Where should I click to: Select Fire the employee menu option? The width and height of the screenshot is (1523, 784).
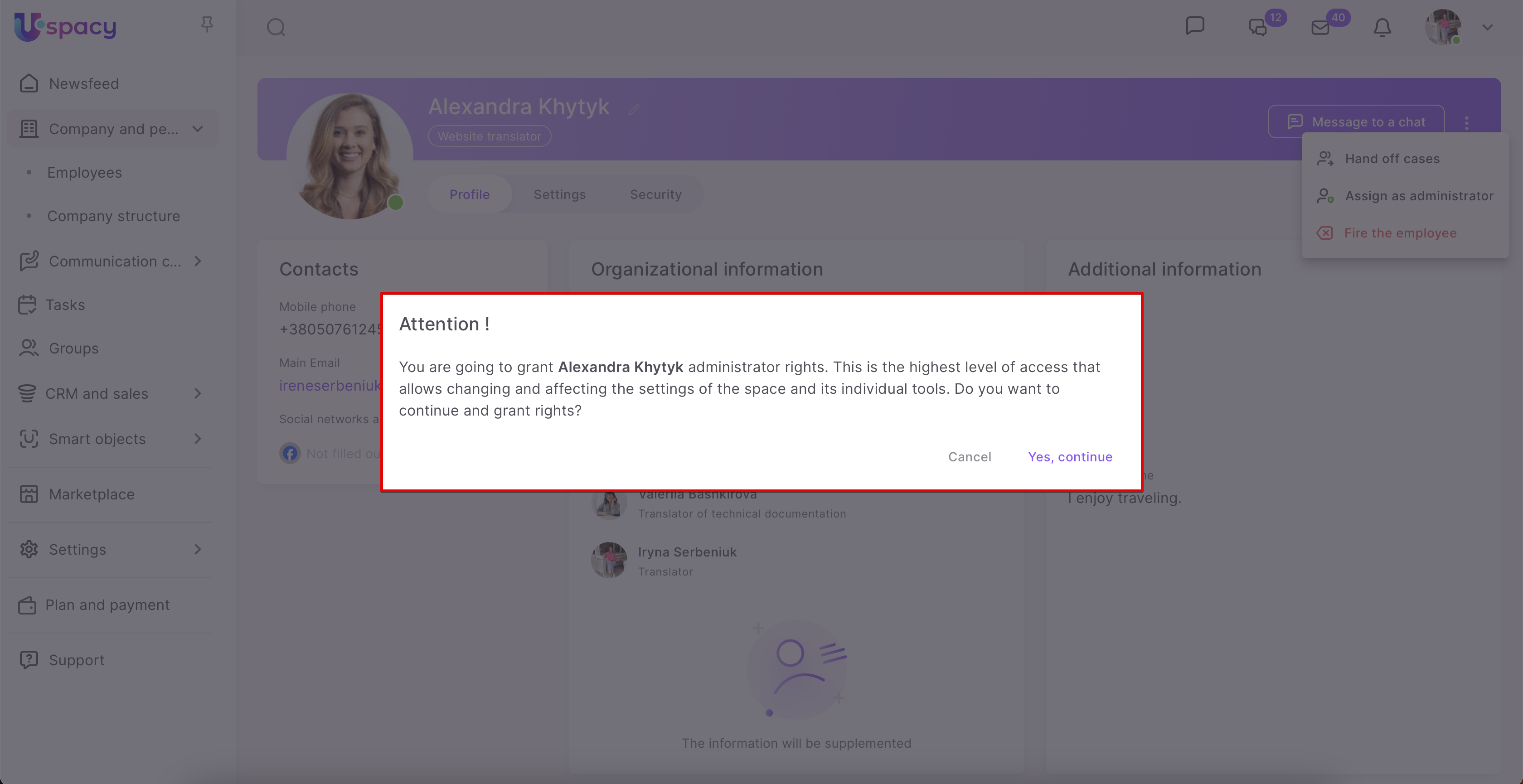tap(1399, 233)
